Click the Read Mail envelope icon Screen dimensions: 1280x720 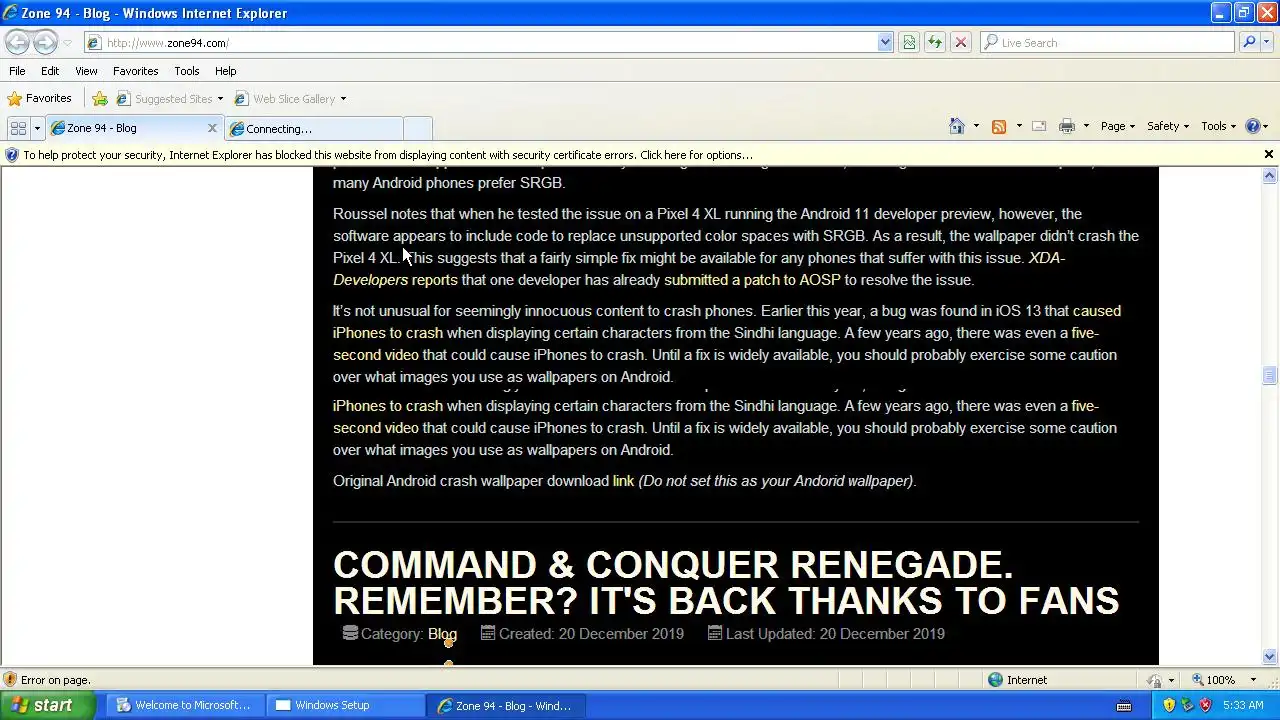click(1039, 126)
